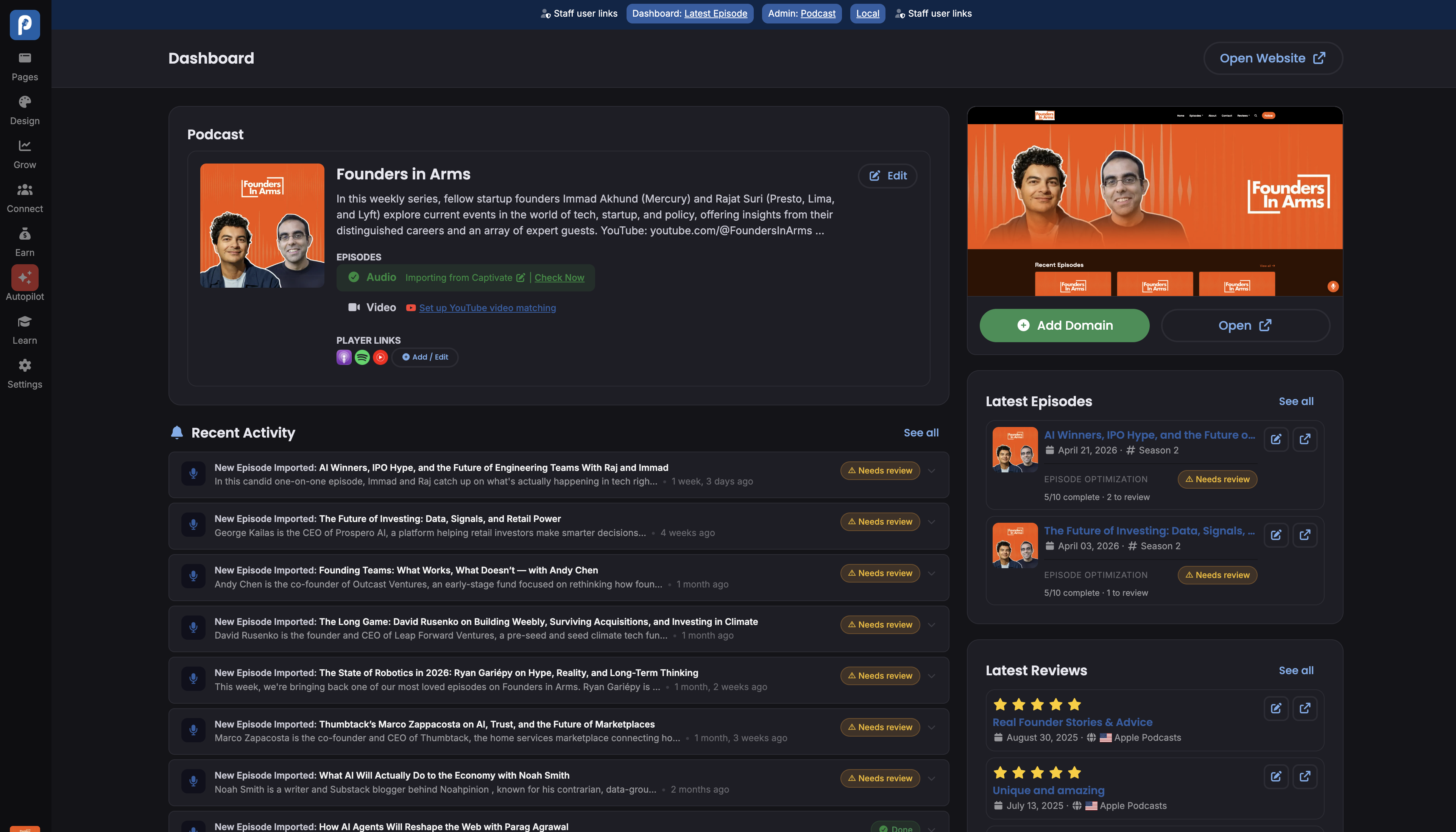Click microphone icon on AI Winners activity row
Viewport: 1456px width, 832px height.
[194, 473]
